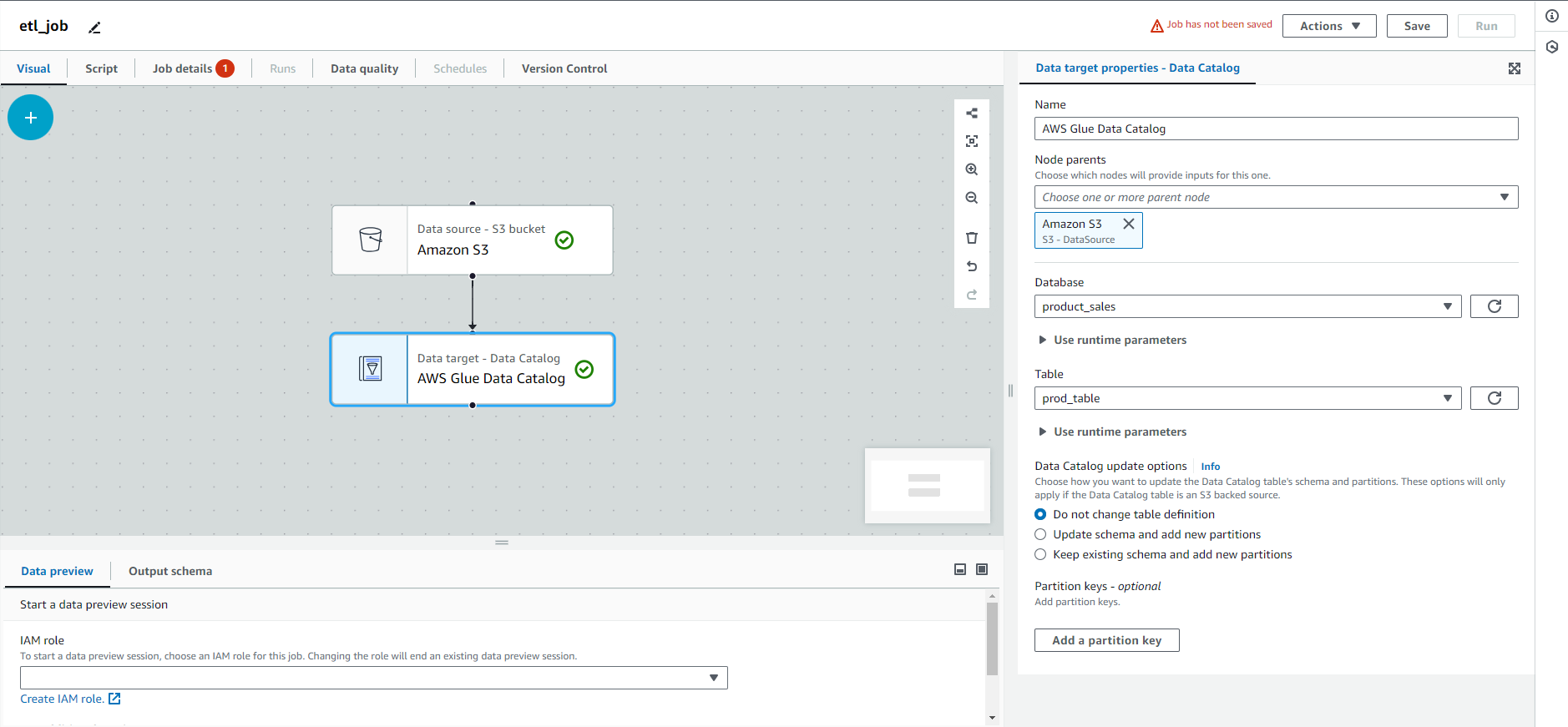Click the data preview vertical scrollbar

pos(992,639)
